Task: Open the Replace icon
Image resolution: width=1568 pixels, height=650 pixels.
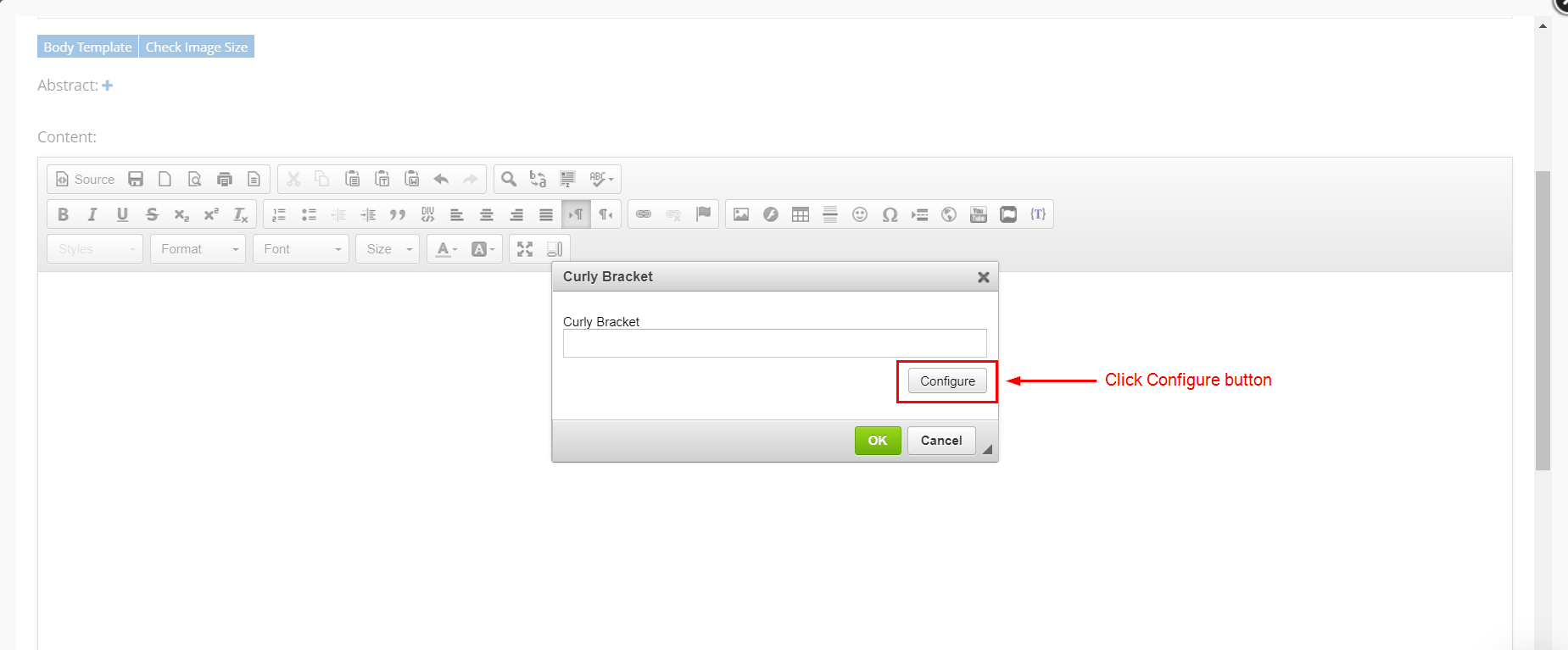Action: (x=538, y=180)
